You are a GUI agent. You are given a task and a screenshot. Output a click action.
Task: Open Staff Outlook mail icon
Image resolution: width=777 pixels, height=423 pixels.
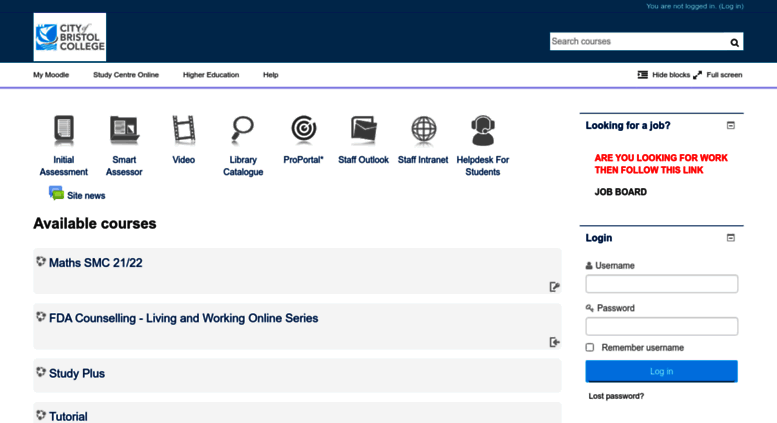pos(363,130)
